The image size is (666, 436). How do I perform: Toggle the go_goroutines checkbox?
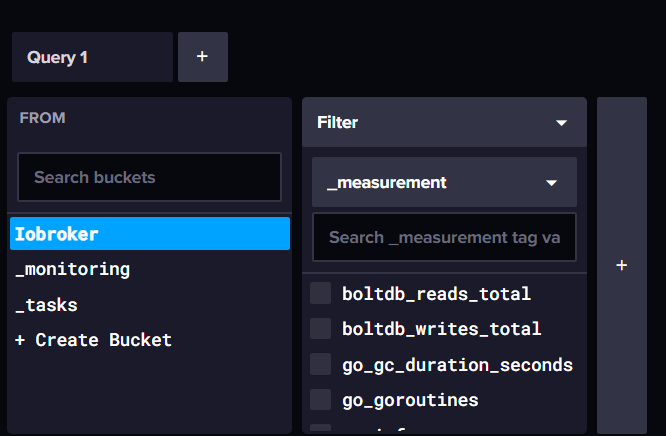tap(320, 400)
